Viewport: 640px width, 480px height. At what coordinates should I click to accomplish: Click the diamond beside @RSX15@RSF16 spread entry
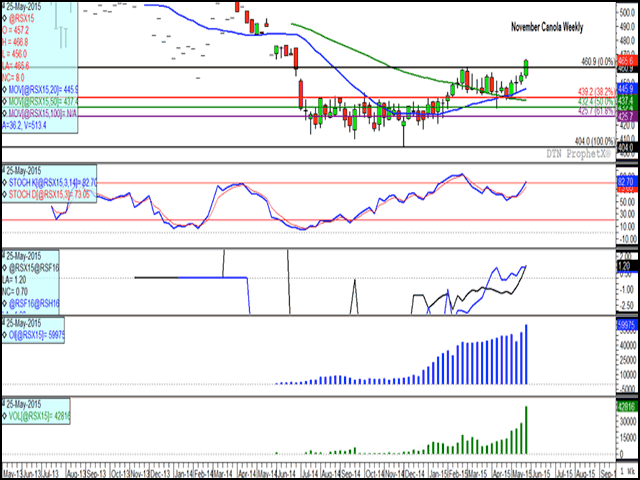pos(4,268)
